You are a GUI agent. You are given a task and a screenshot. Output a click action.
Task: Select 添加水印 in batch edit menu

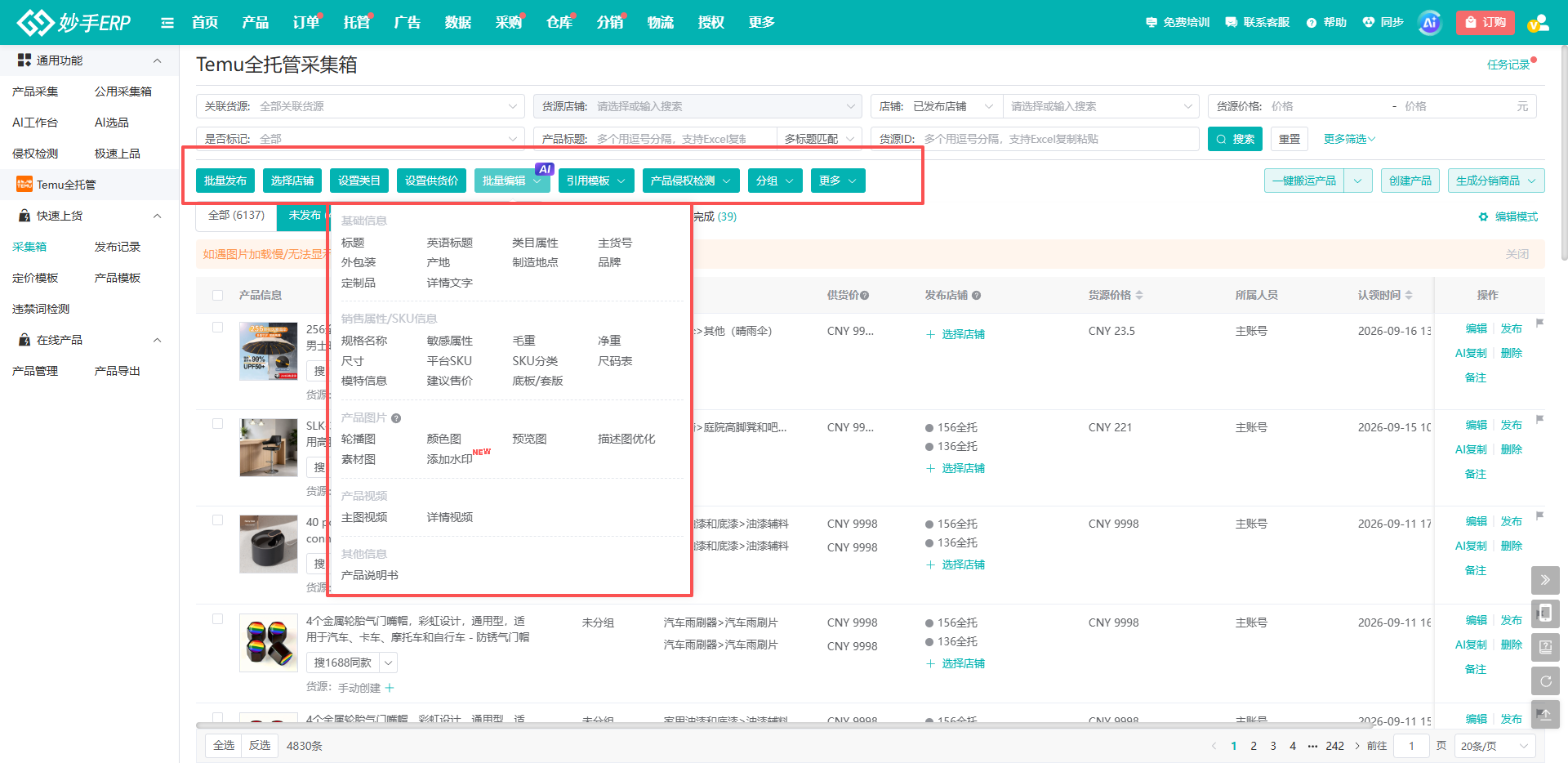coord(449,459)
